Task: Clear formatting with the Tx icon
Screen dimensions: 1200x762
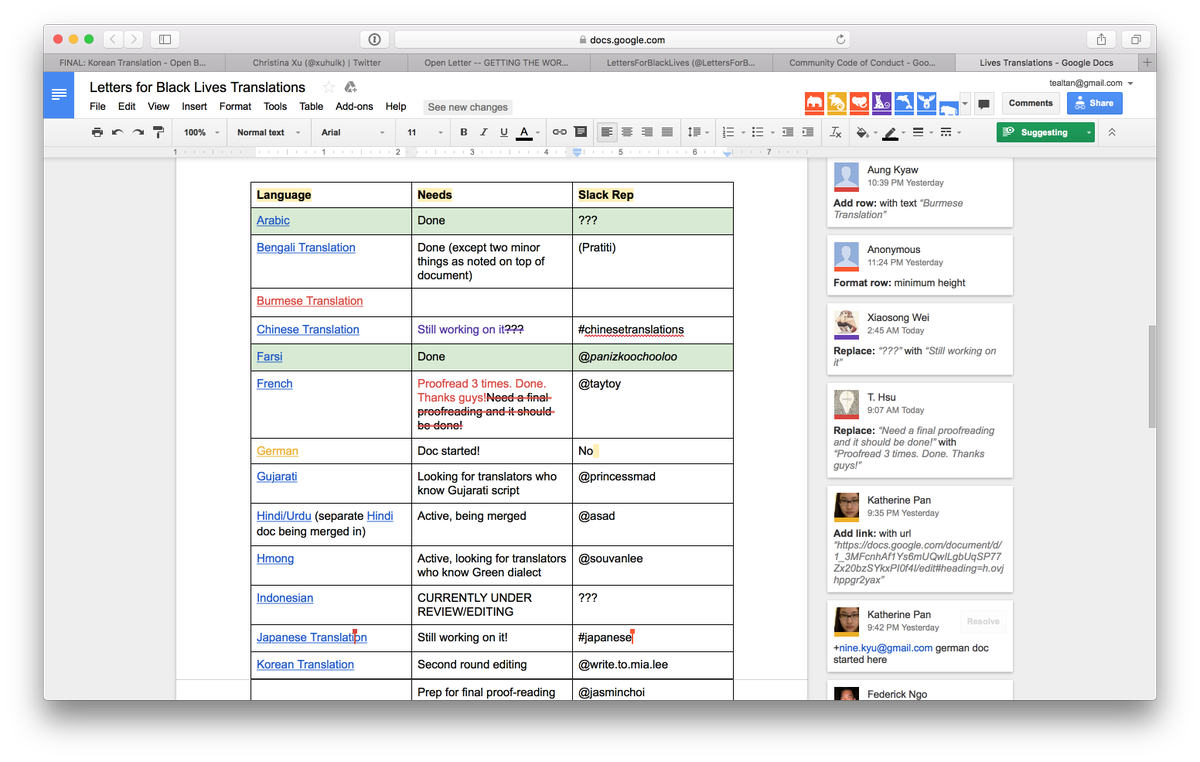Action: pyautogui.click(x=836, y=132)
